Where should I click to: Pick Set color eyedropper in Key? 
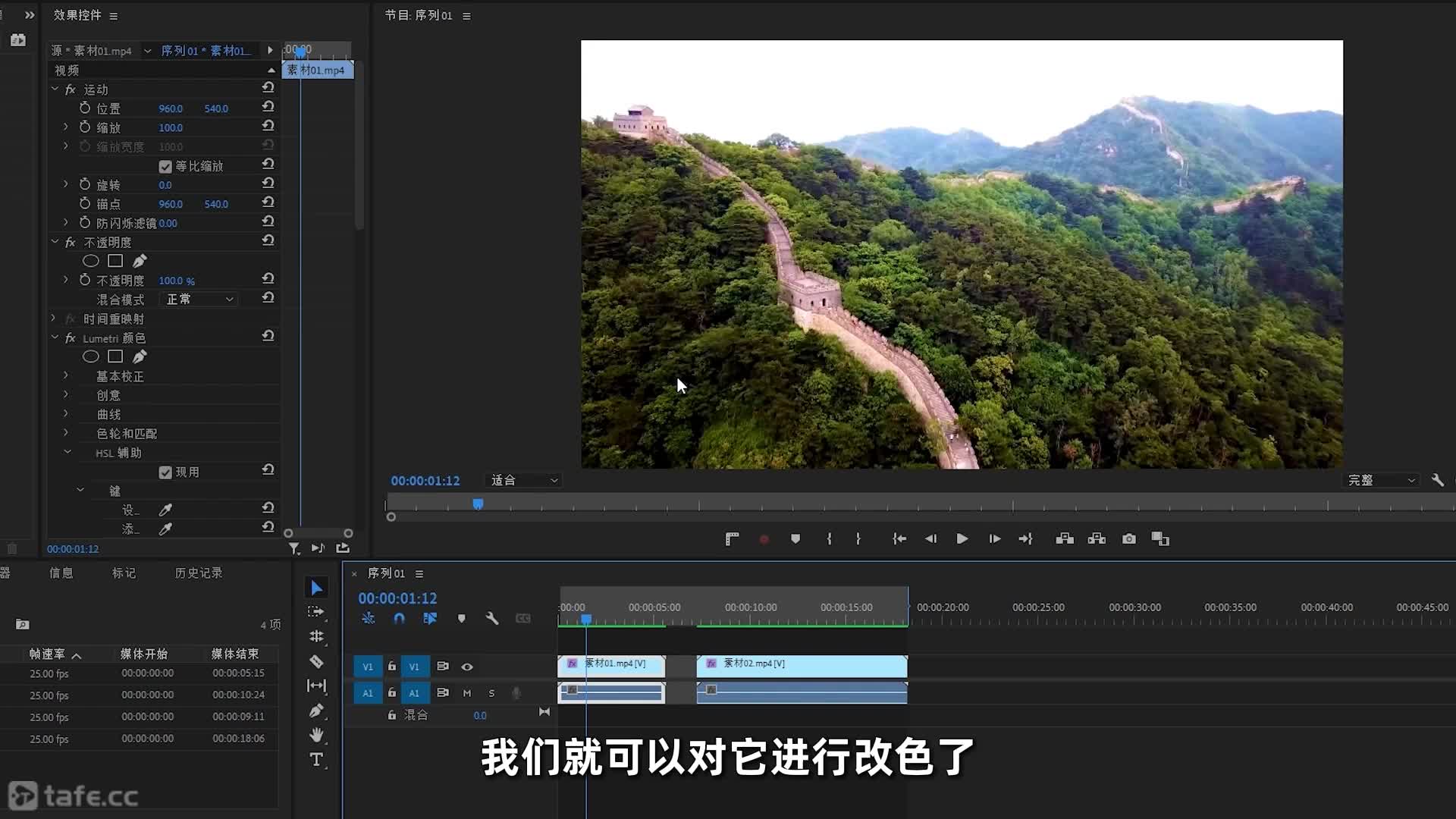[x=165, y=510]
